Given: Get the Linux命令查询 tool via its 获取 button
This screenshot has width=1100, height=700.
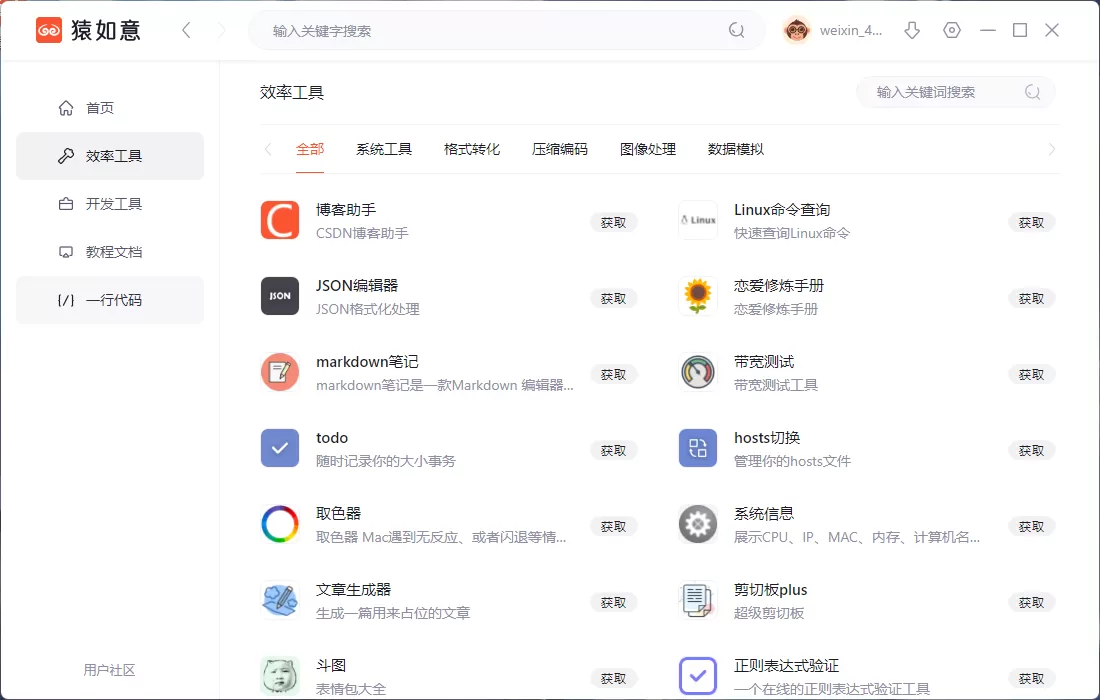Looking at the screenshot, I should pyautogui.click(x=1031, y=222).
